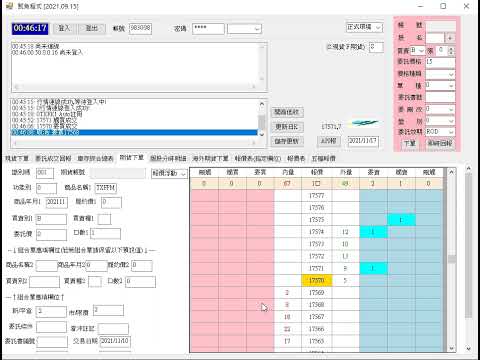Viewport: 480px width, 360px height.
Task: Click the button right of 下單 in pink panel
Action: [x=440, y=144]
